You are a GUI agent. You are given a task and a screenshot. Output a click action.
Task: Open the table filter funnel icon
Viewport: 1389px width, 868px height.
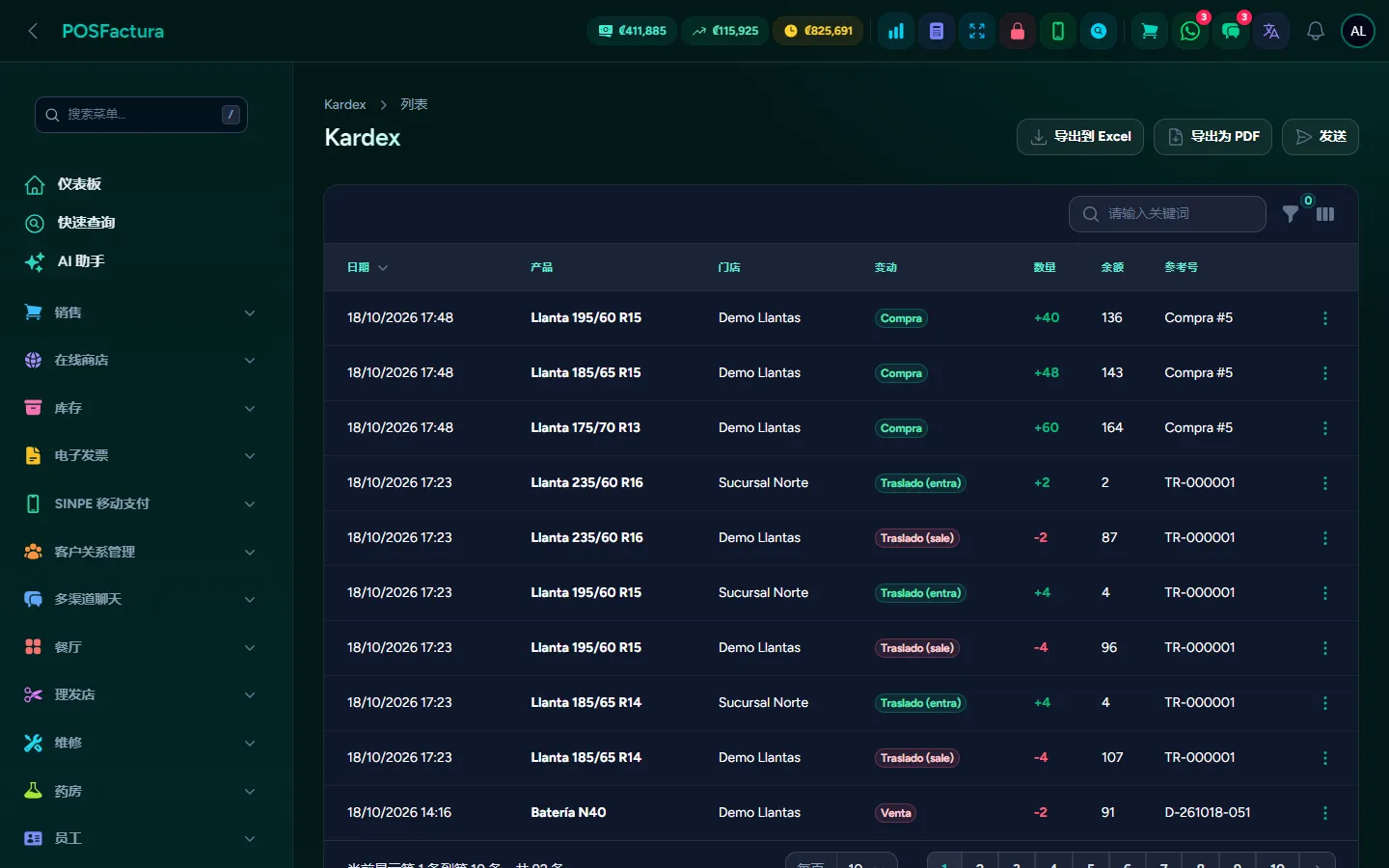click(x=1291, y=214)
